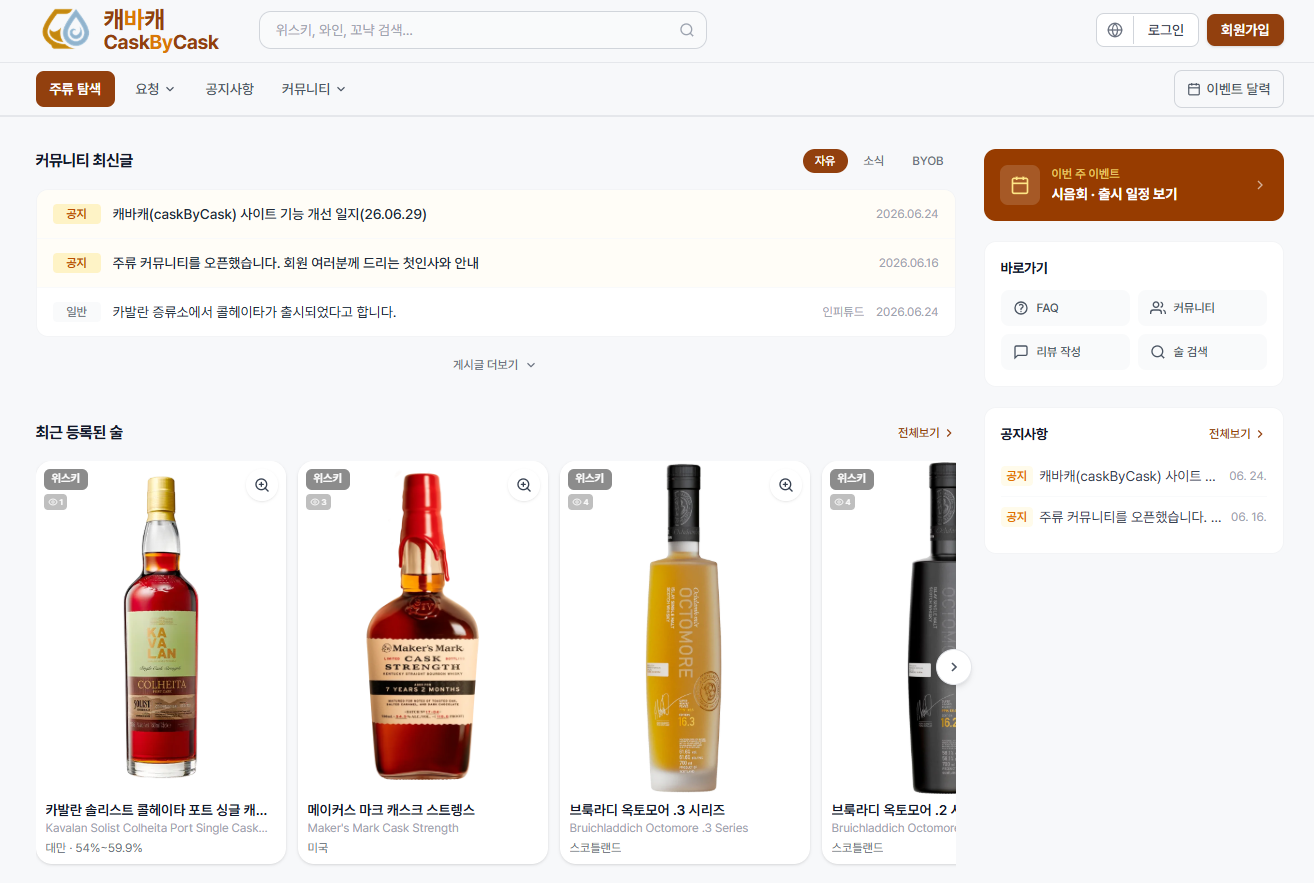Click the 회원가입 button
The width and height of the screenshot is (1314, 883).
click(1245, 30)
